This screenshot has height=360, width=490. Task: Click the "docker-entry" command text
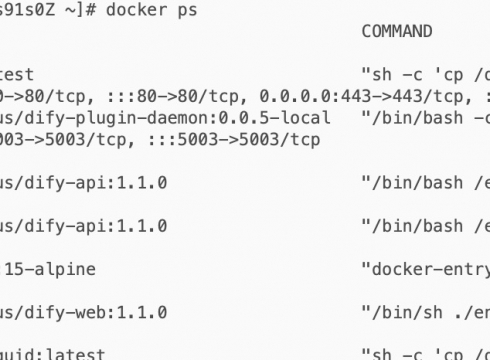pyautogui.click(x=426, y=269)
